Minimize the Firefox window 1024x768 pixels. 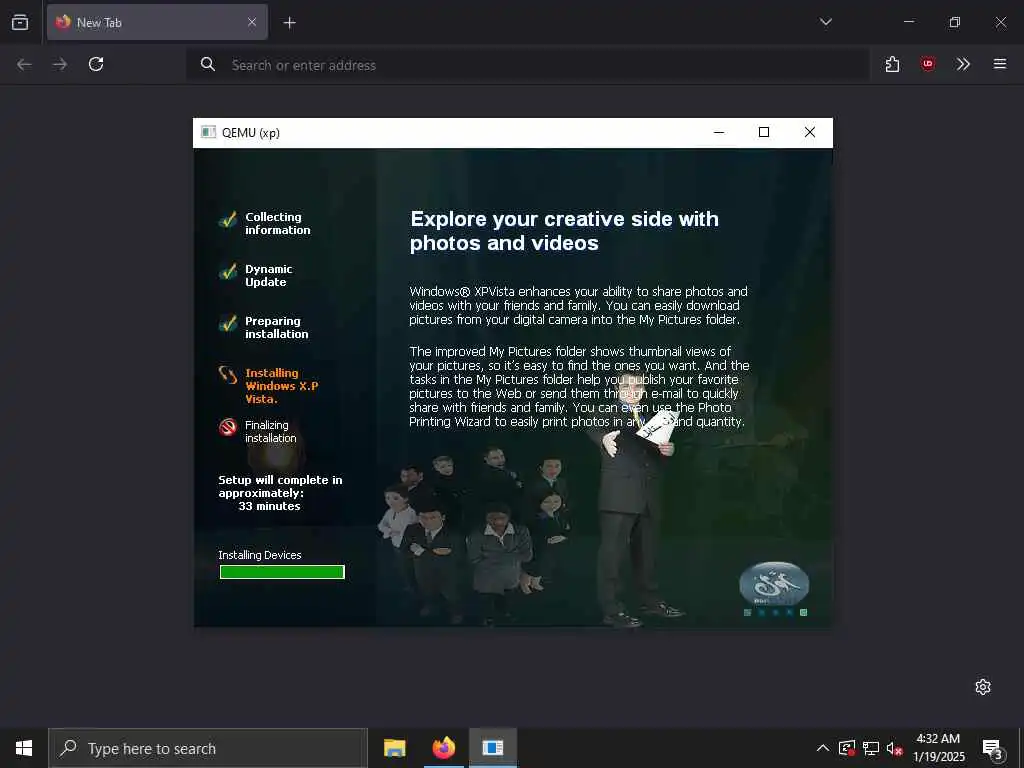click(x=908, y=22)
